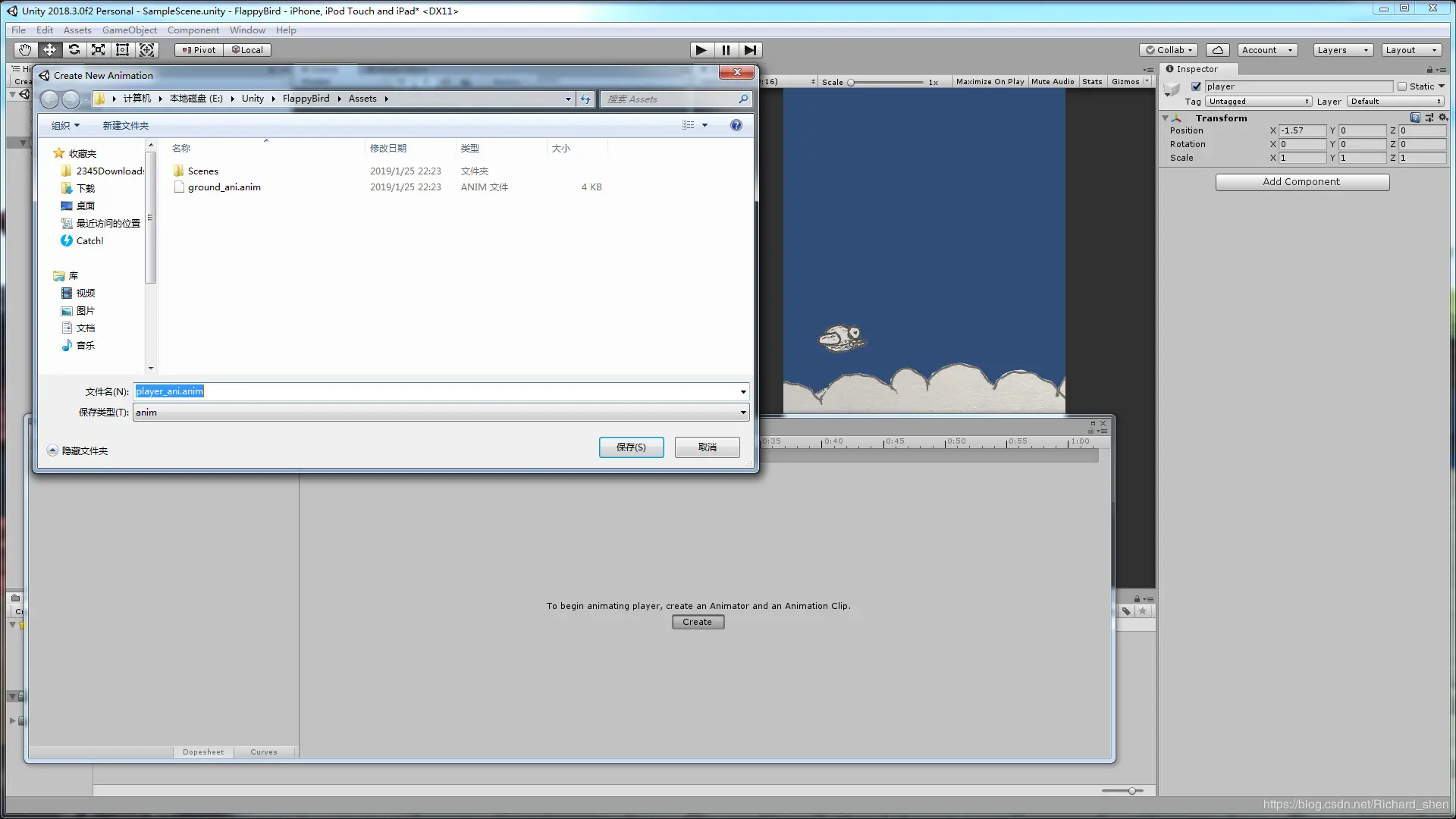1456x819 pixels.
Task: Click the help icon in file dialog
Action: pos(736,125)
